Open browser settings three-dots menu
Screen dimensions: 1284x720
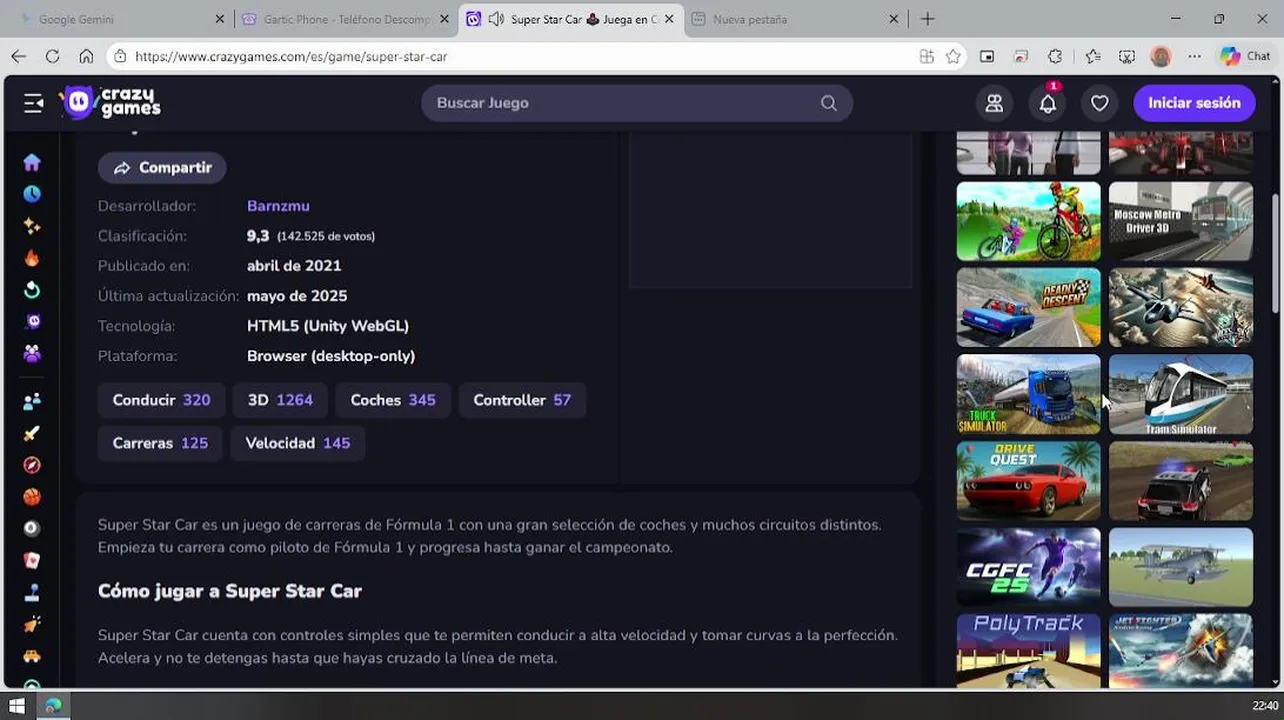1194,57
